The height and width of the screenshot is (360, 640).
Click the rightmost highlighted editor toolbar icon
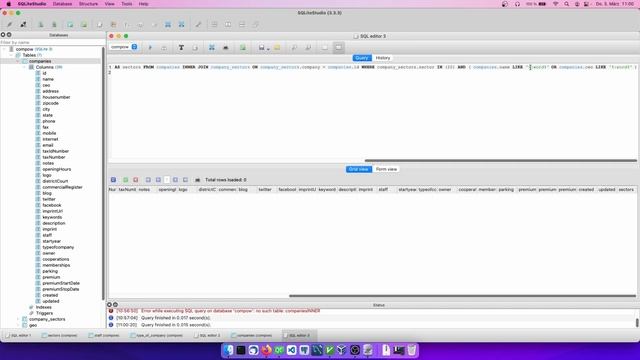coord(338,48)
